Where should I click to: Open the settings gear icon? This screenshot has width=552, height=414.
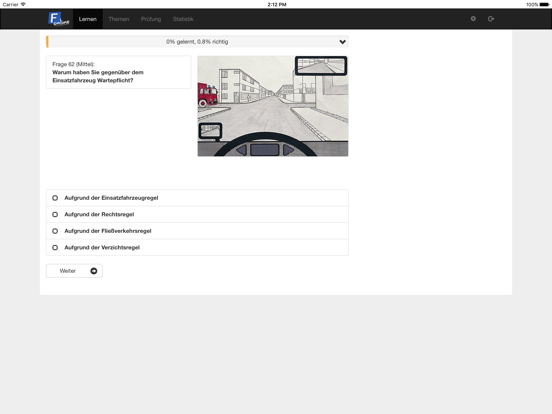click(473, 19)
